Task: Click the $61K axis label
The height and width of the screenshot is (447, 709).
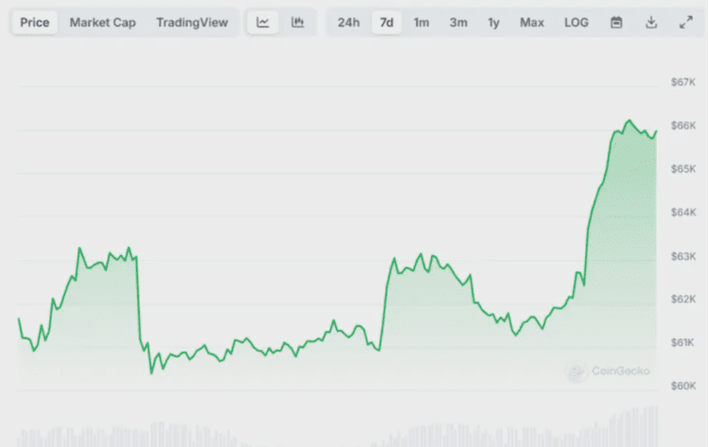Action: [x=683, y=342]
